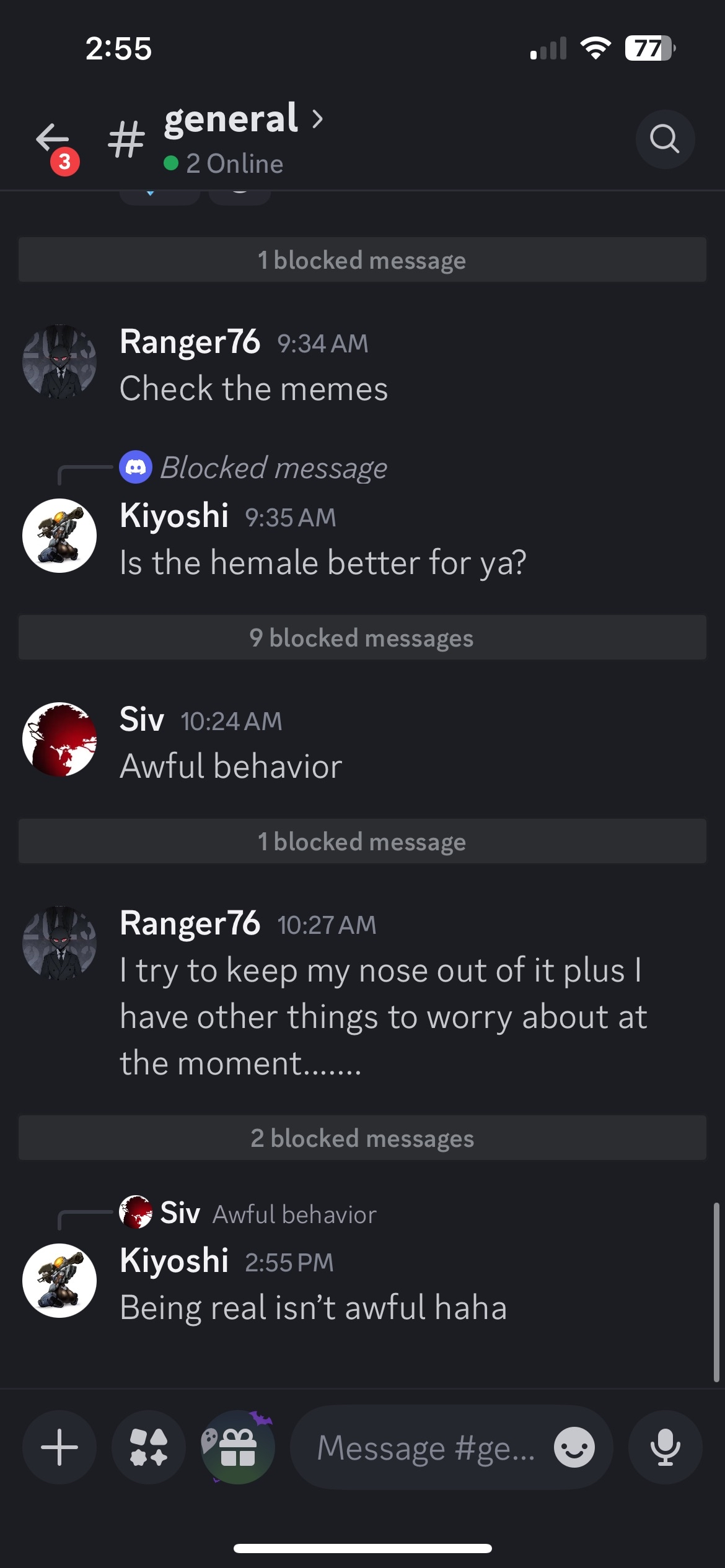Tap Kiyoshi's avatar at 9:35 AM

59,536
